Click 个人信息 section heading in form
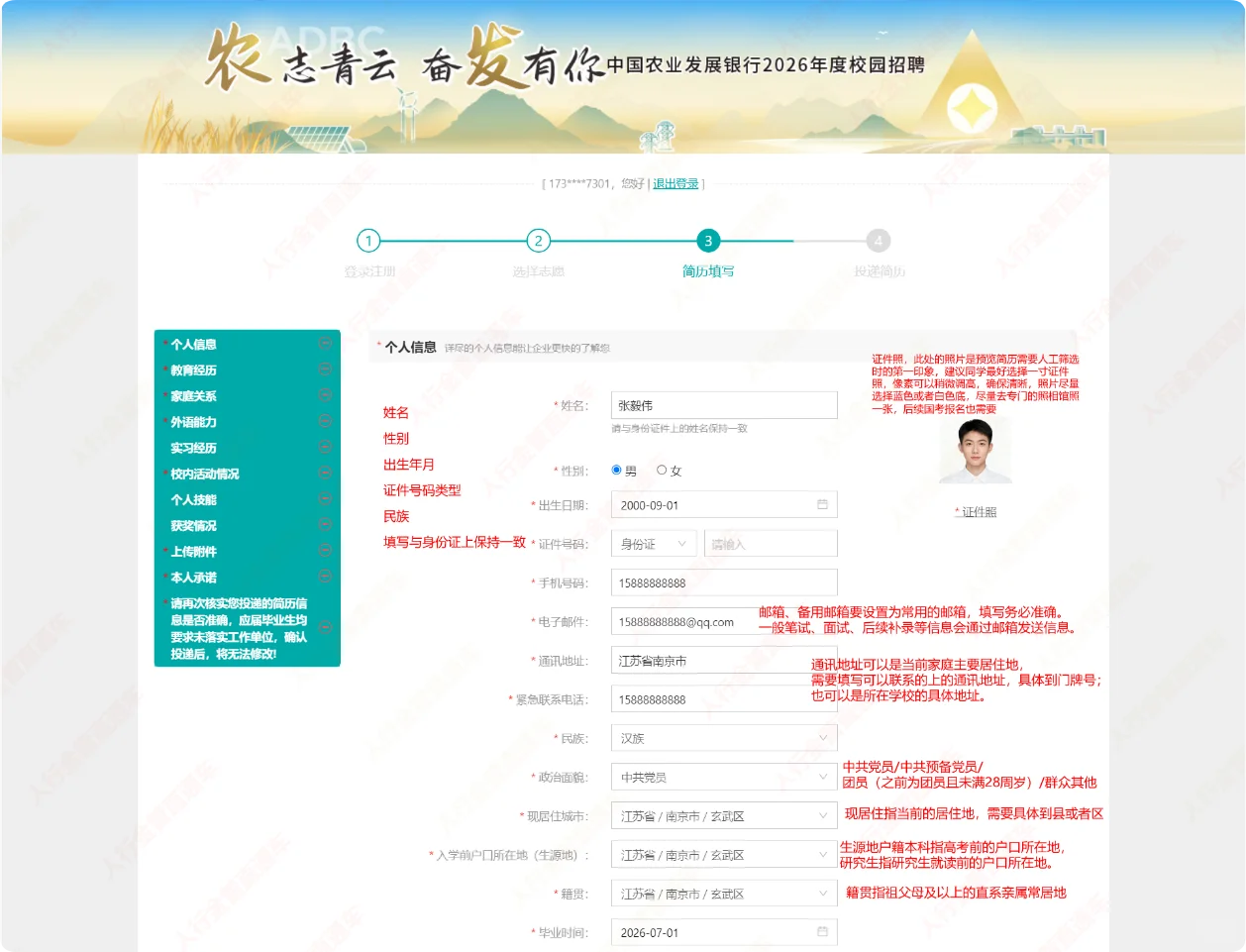 (410, 347)
